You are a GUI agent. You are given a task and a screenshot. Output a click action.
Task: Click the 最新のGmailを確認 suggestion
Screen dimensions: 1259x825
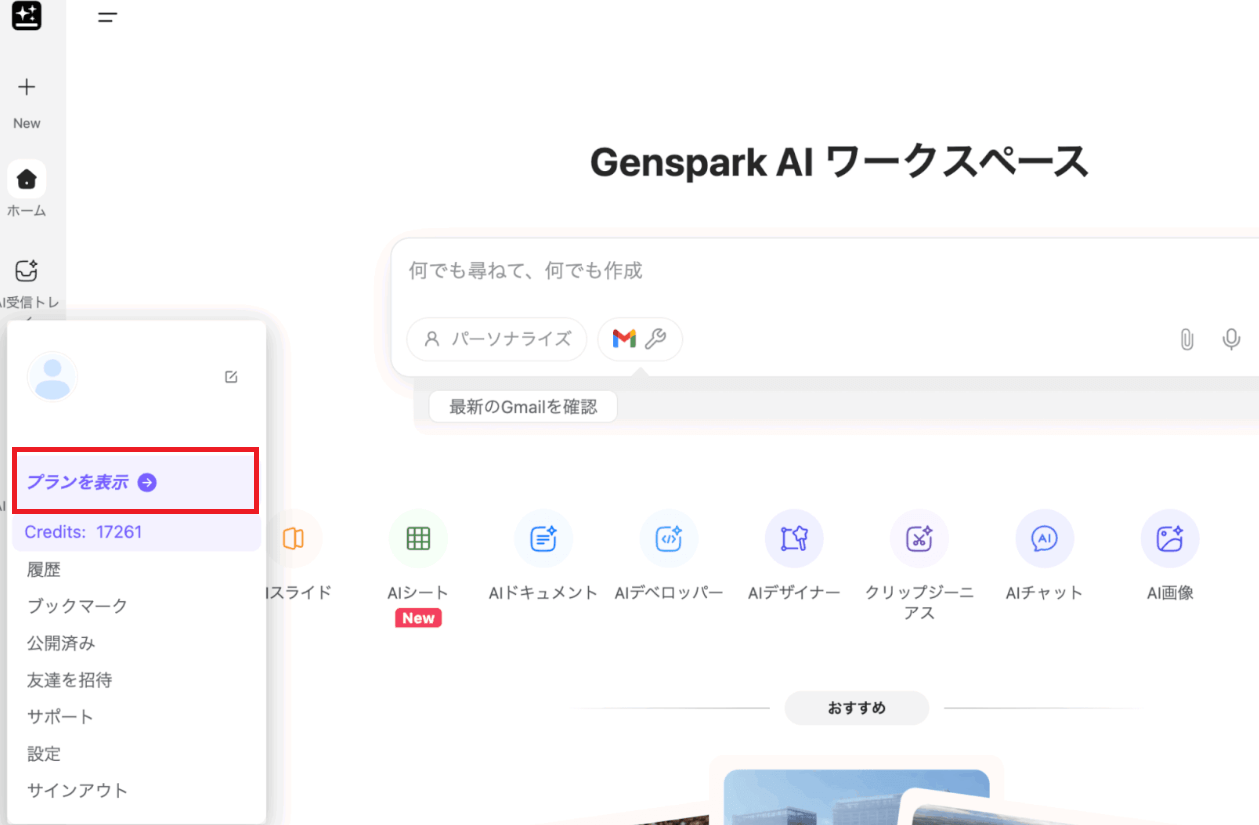click(523, 407)
